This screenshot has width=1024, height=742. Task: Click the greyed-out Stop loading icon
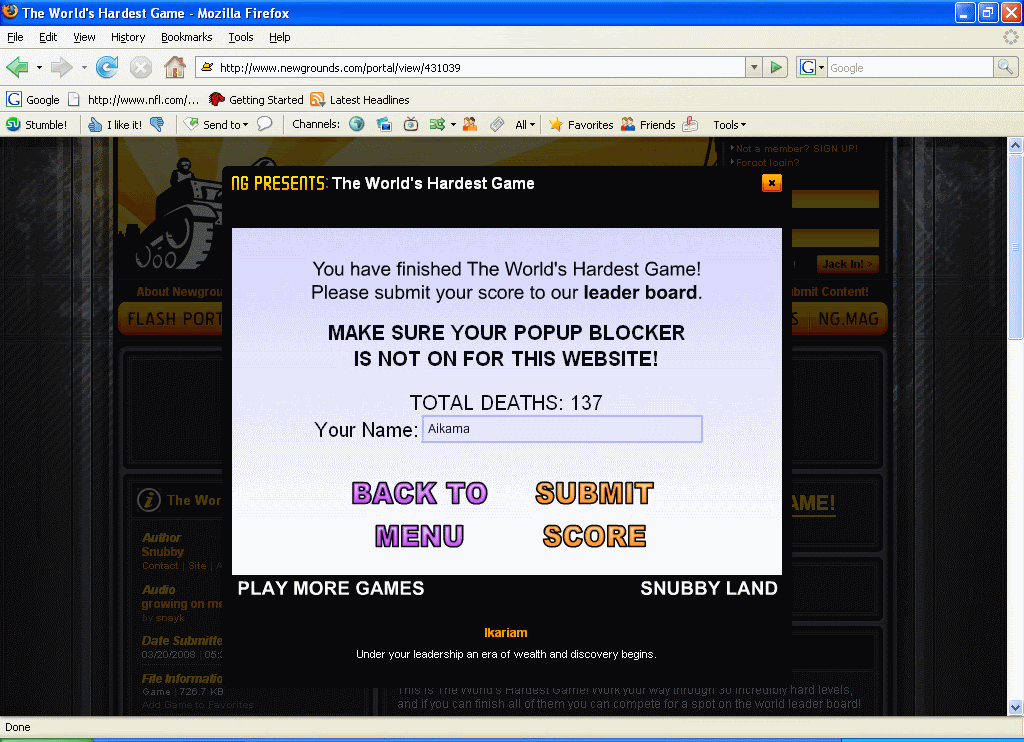click(x=140, y=67)
